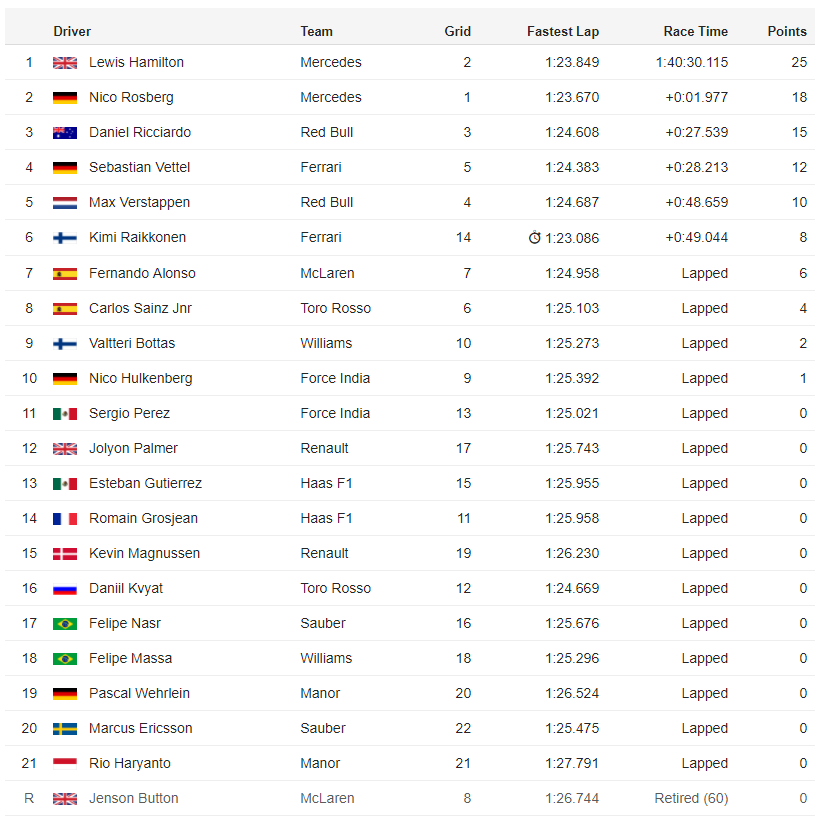This screenshot has width=822, height=819.
Task: Click the Race Time column header
Action: click(x=696, y=31)
